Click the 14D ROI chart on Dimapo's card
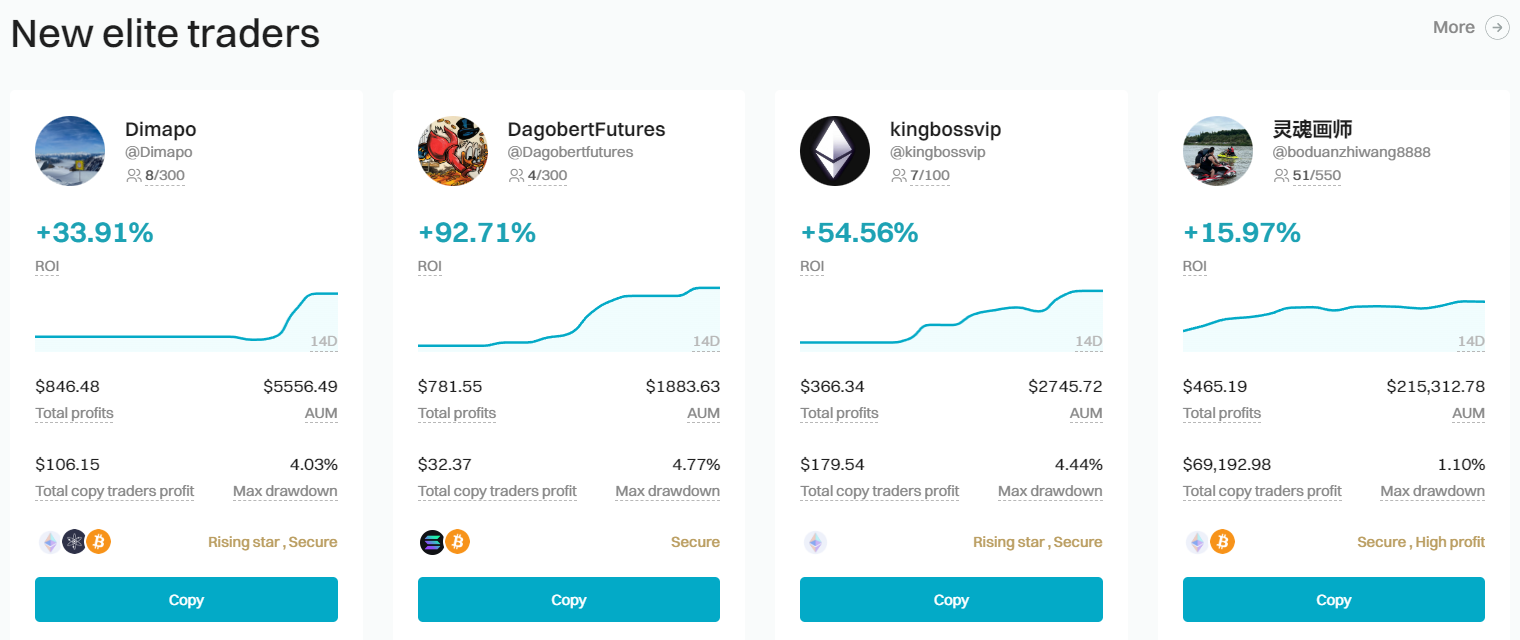Screen dimensions: 1520x640 point(186,320)
